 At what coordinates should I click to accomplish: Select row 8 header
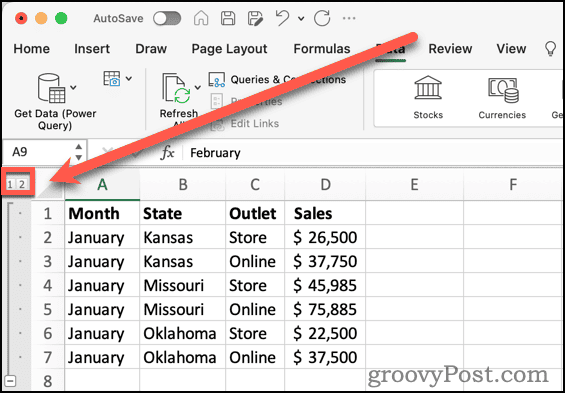[48, 381]
